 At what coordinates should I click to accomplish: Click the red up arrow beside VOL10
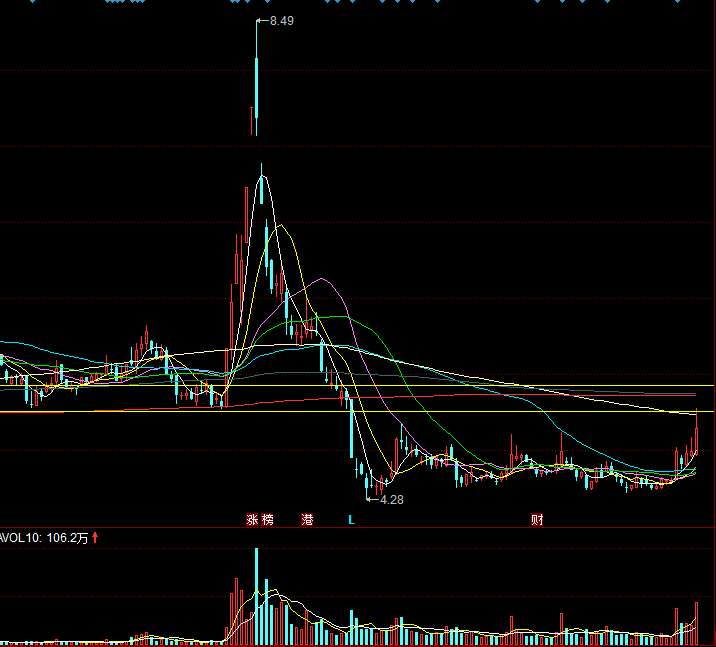[x=96, y=538]
